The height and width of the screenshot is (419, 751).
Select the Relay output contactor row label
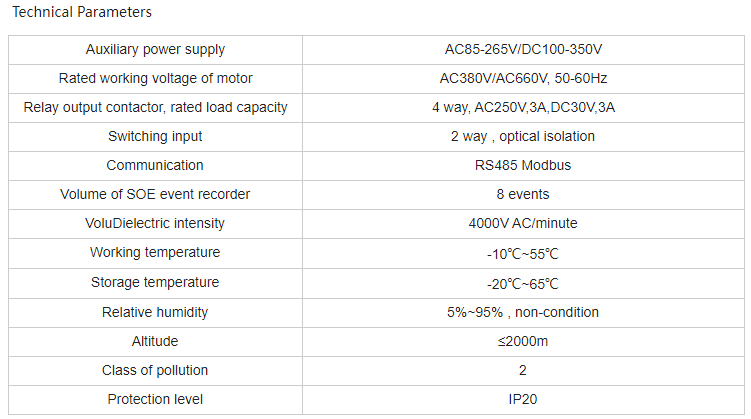[155, 107]
